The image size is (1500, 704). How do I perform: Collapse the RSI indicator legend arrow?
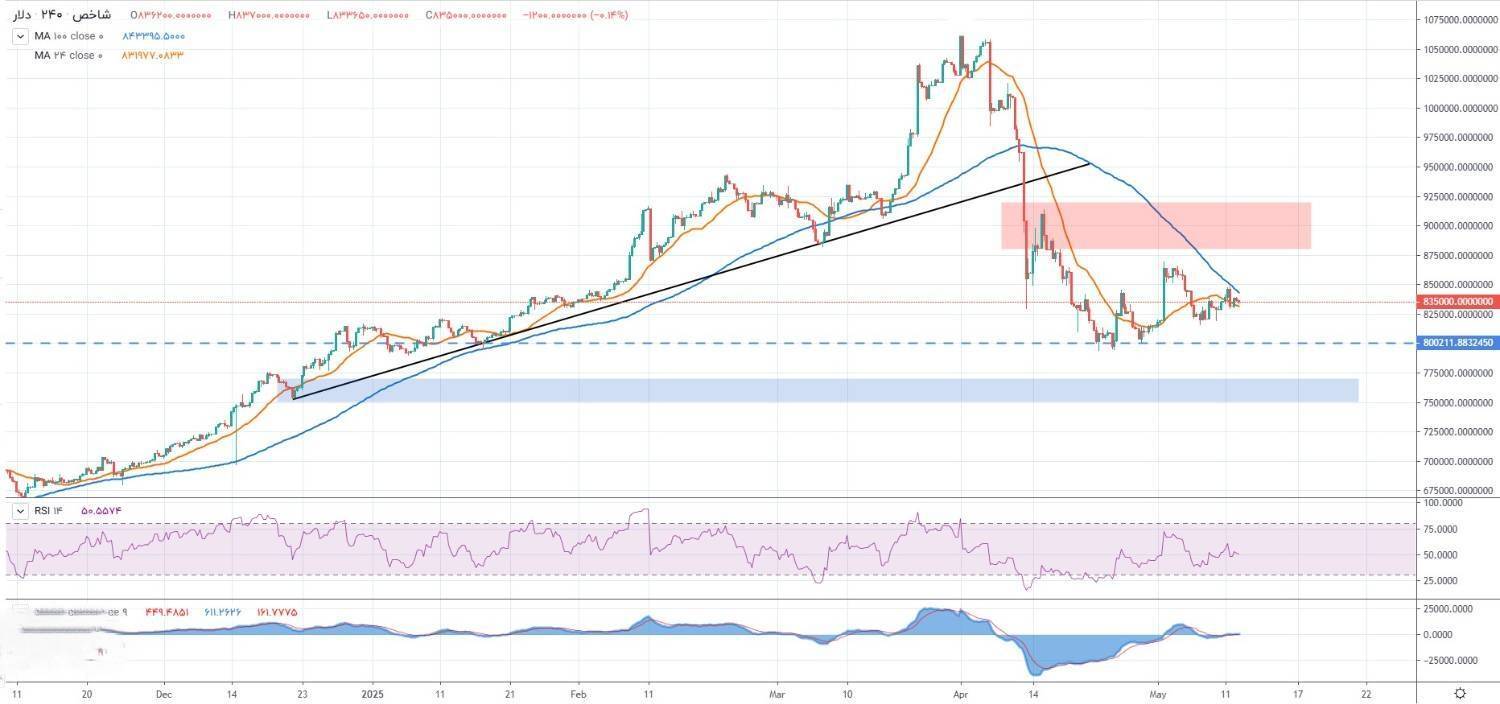pyautogui.click(x=19, y=510)
